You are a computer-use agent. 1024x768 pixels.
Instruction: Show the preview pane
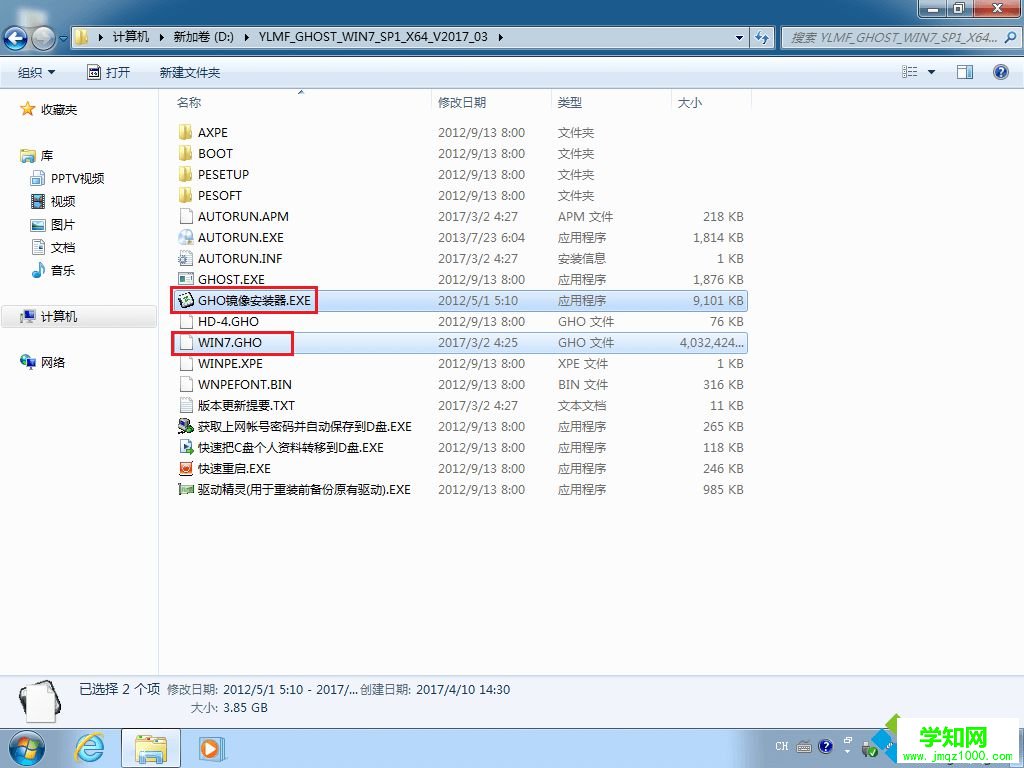(964, 71)
